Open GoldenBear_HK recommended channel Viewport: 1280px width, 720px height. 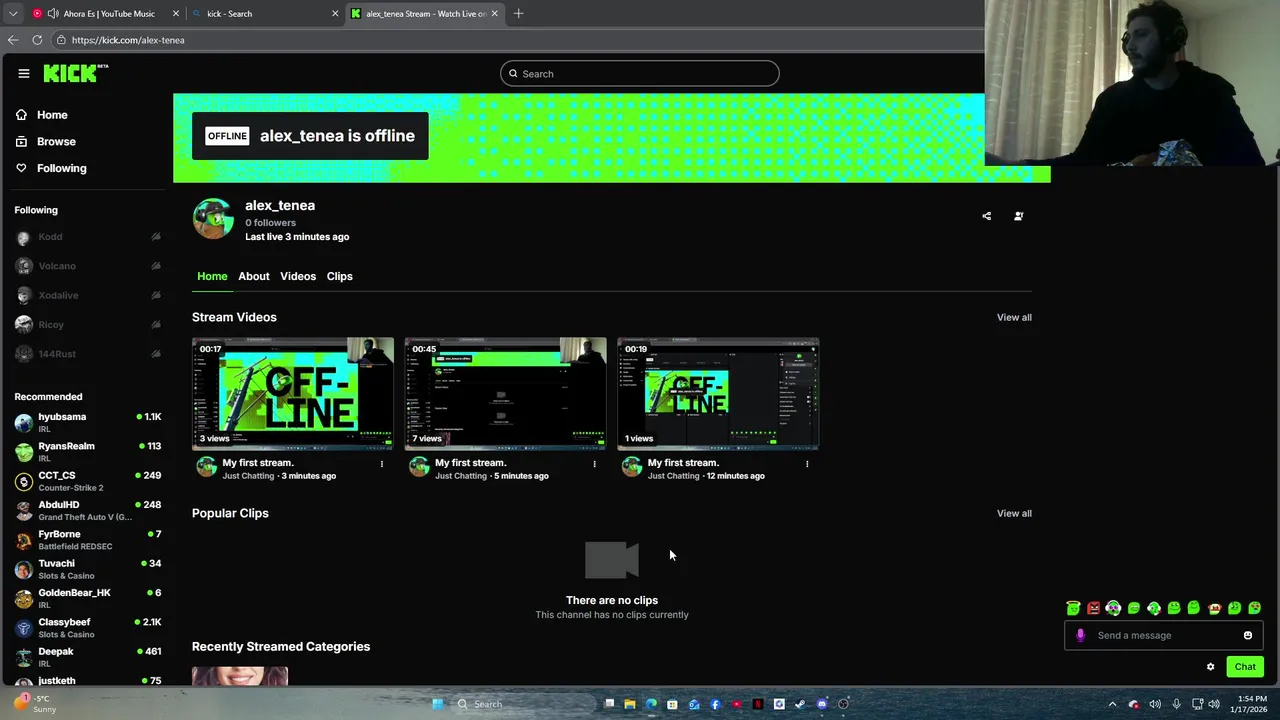(x=88, y=599)
